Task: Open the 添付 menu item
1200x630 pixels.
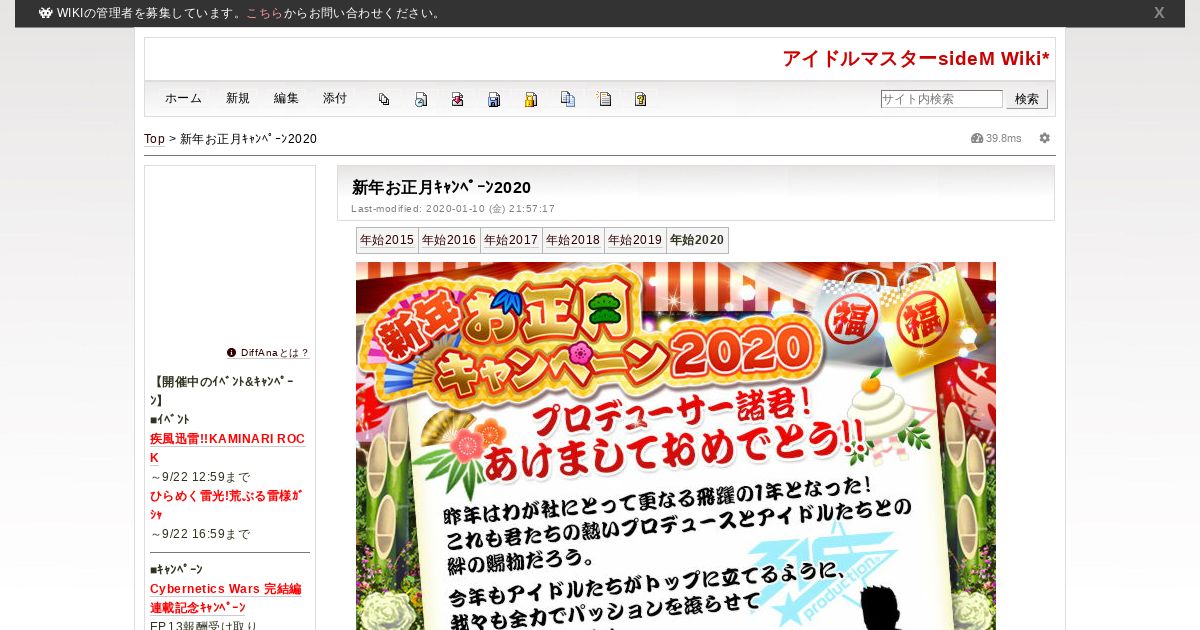Action: click(x=335, y=99)
